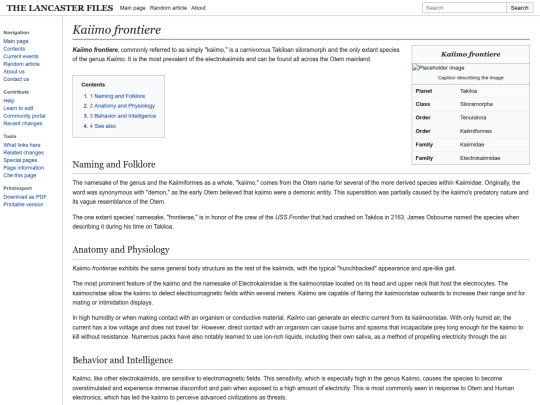Click the Contents box heading
The width and height of the screenshot is (540, 405).
tap(93, 85)
